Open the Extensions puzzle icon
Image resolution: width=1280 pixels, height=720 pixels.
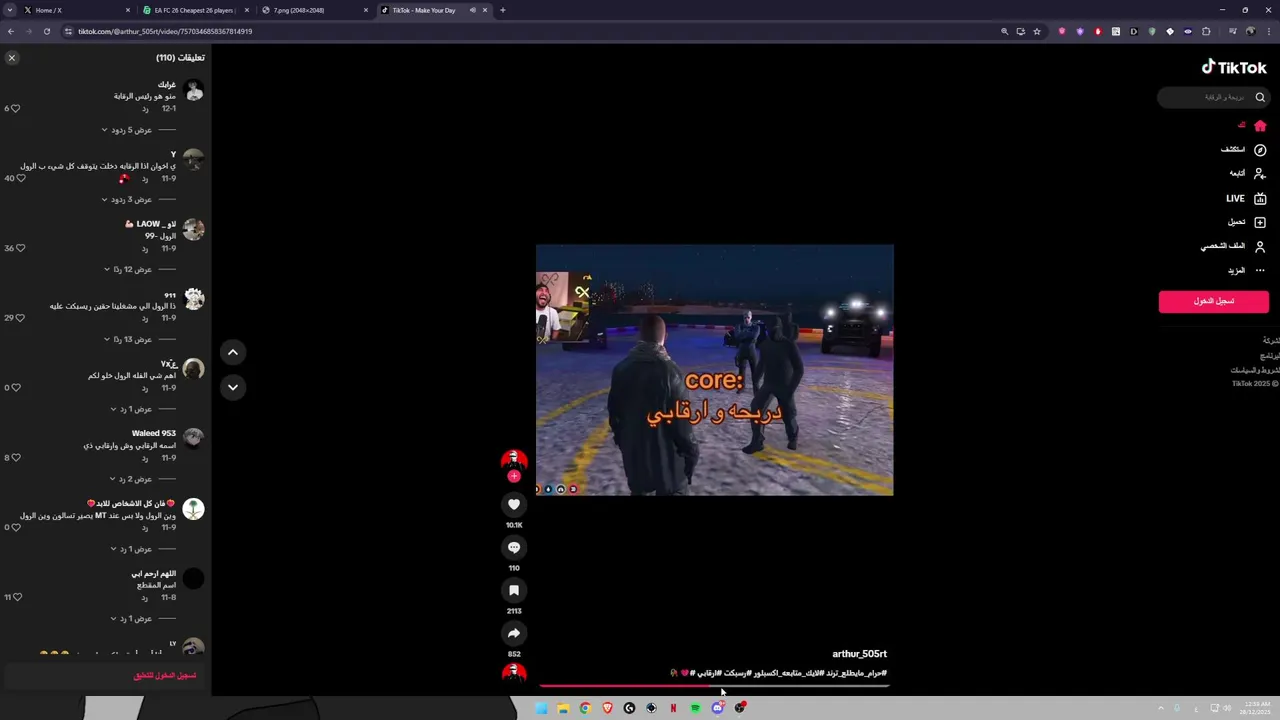pyautogui.click(x=1206, y=31)
